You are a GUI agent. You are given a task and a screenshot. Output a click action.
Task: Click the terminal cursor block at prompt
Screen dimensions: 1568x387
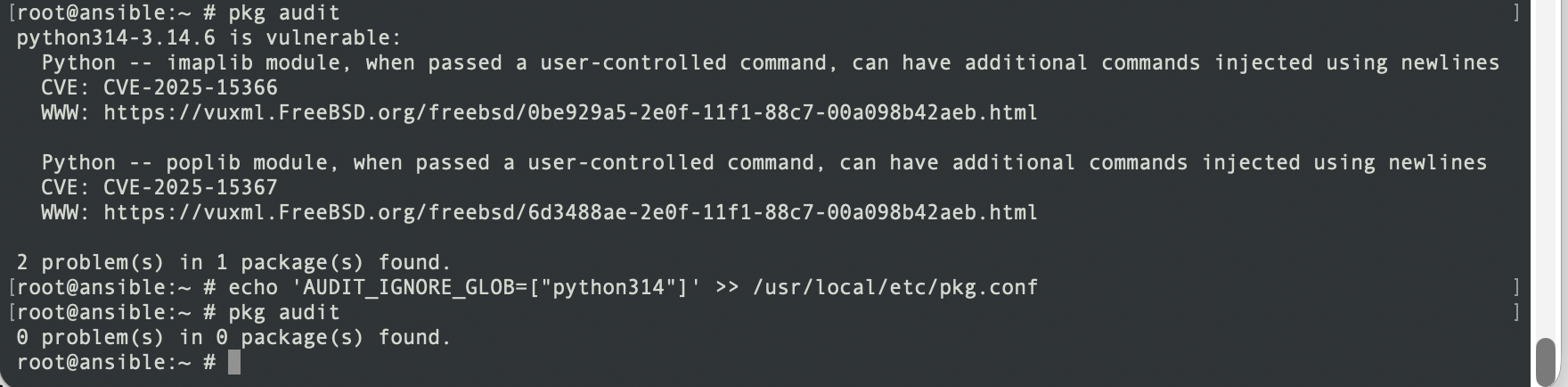click(x=234, y=362)
